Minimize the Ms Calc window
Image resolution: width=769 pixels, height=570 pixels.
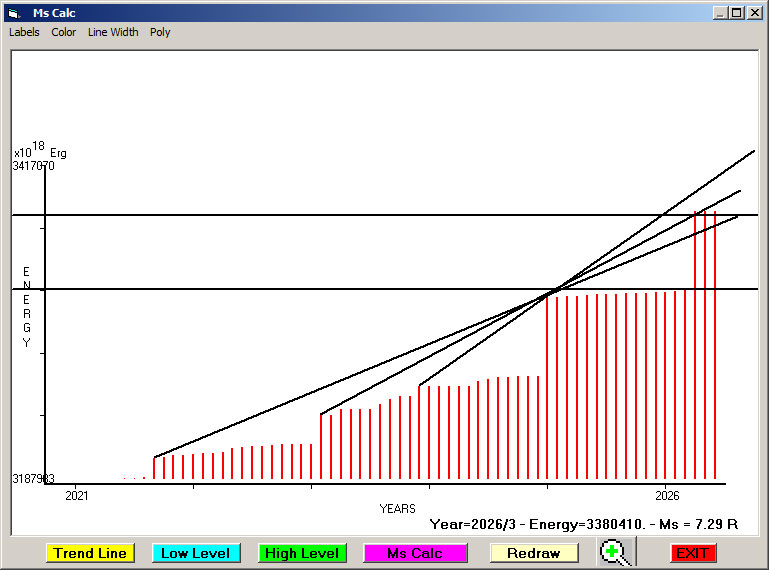coord(720,13)
